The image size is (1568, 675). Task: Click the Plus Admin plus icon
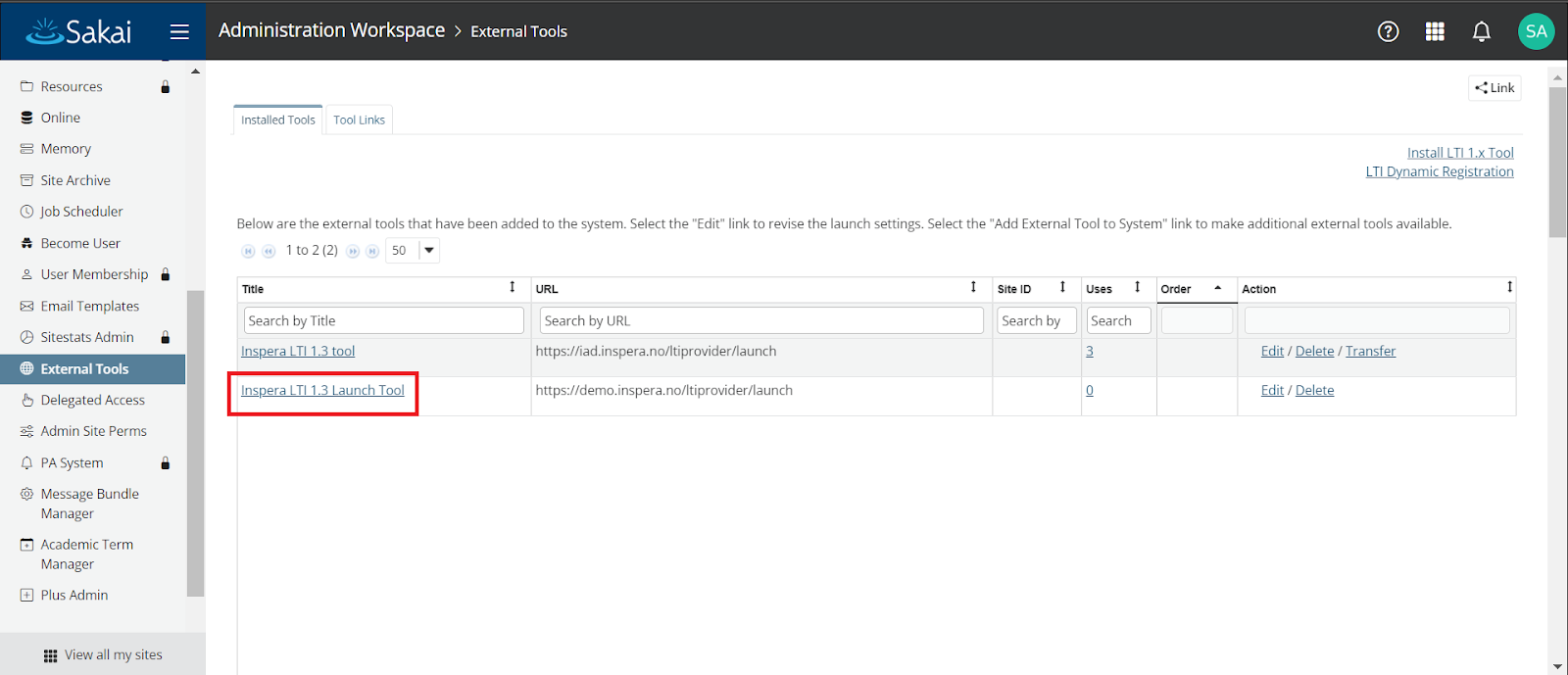point(26,595)
